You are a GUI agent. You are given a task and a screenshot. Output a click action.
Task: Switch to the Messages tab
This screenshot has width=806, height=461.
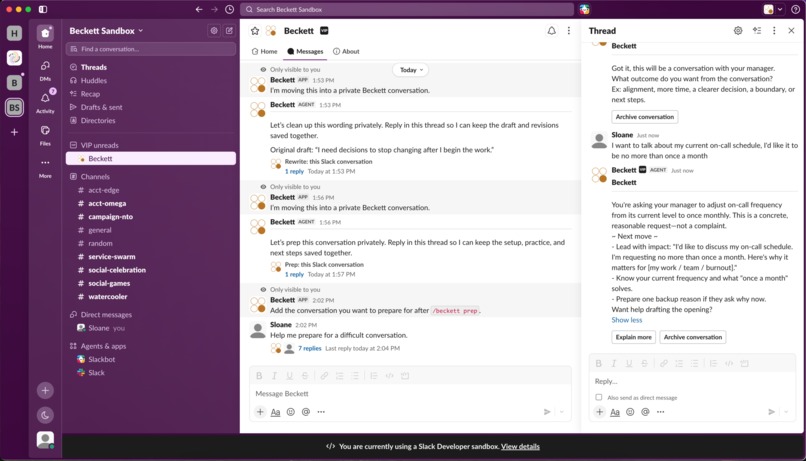coord(305,51)
